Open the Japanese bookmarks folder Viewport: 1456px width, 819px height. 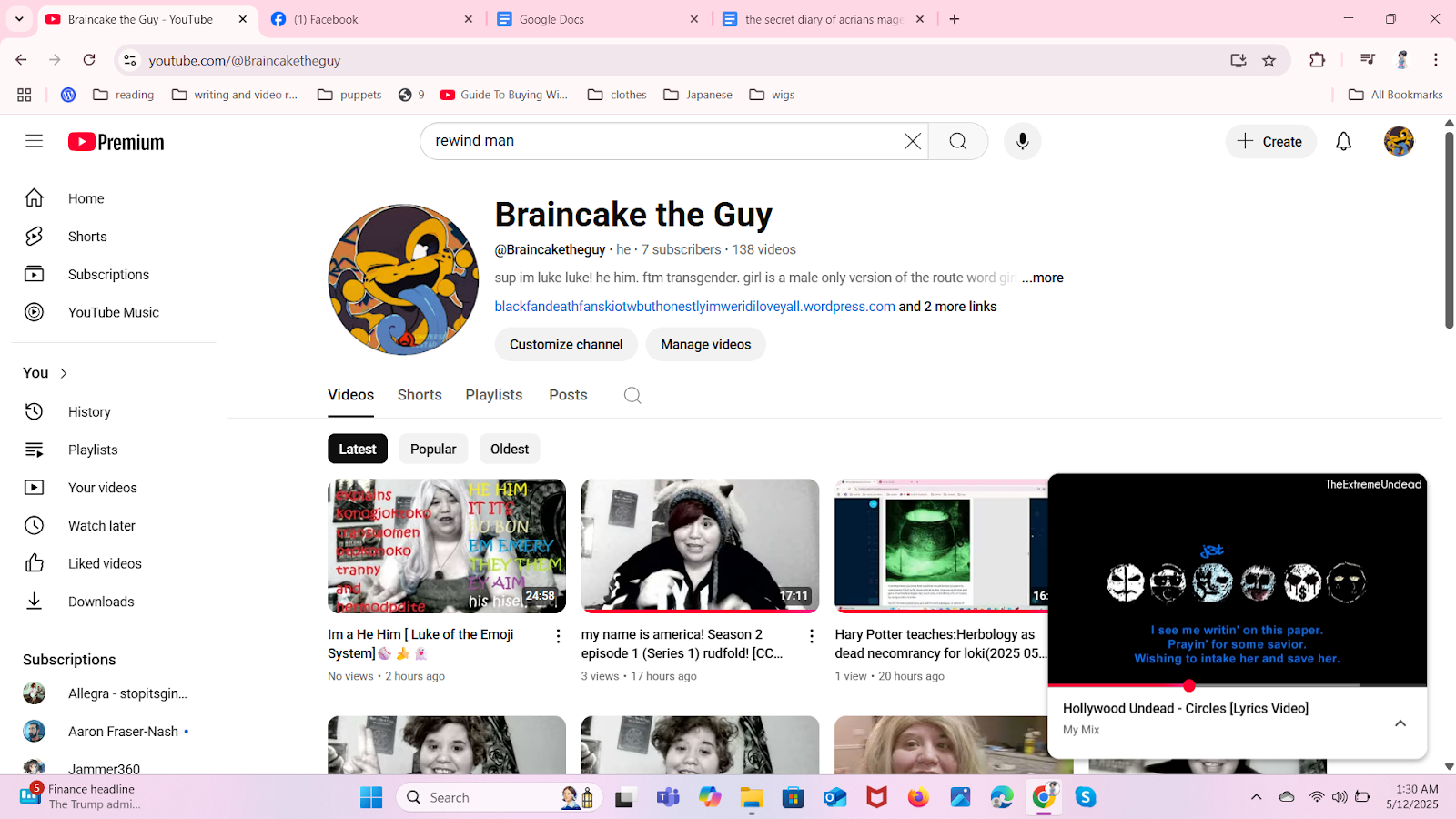[698, 95]
